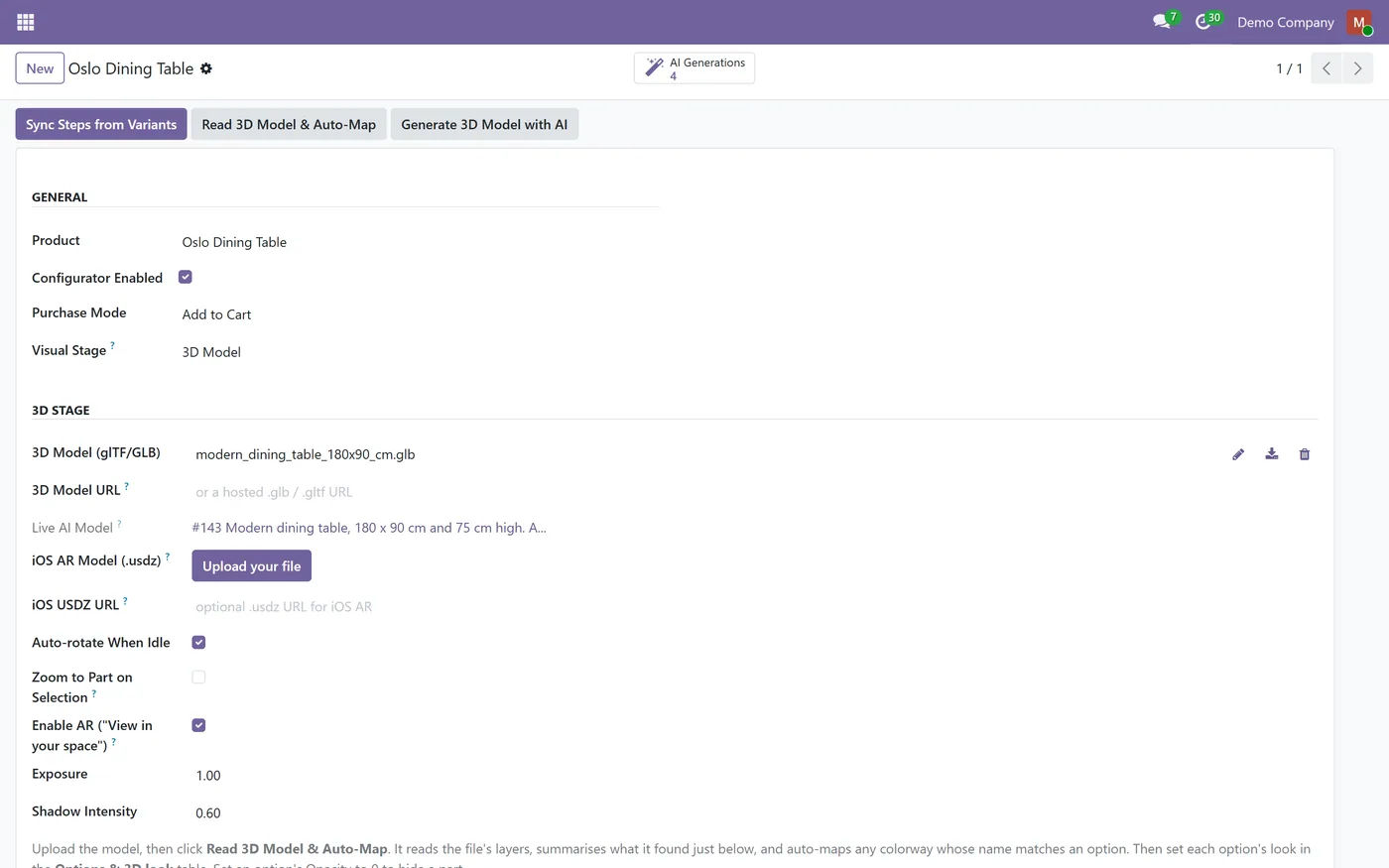Screen dimensions: 1389x868
Task: Open the activities clock icon
Action: [1203, 22]
